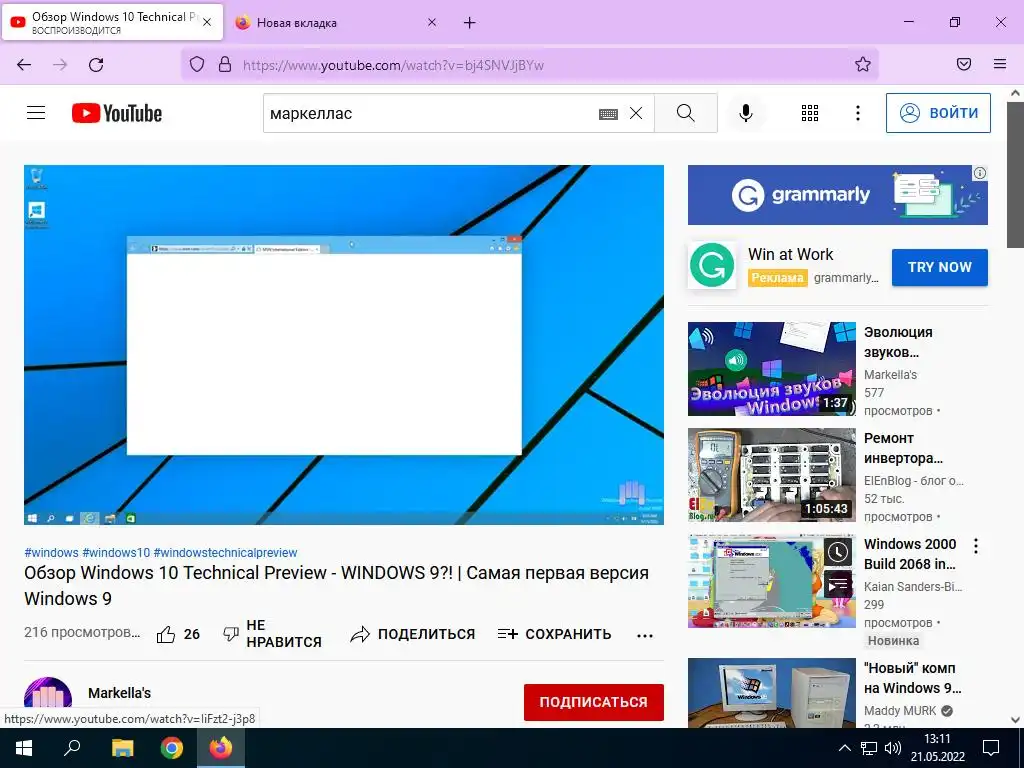1024x768 pixels.
Task: Open options menu for Windows 2000 video
Action: 976,546
